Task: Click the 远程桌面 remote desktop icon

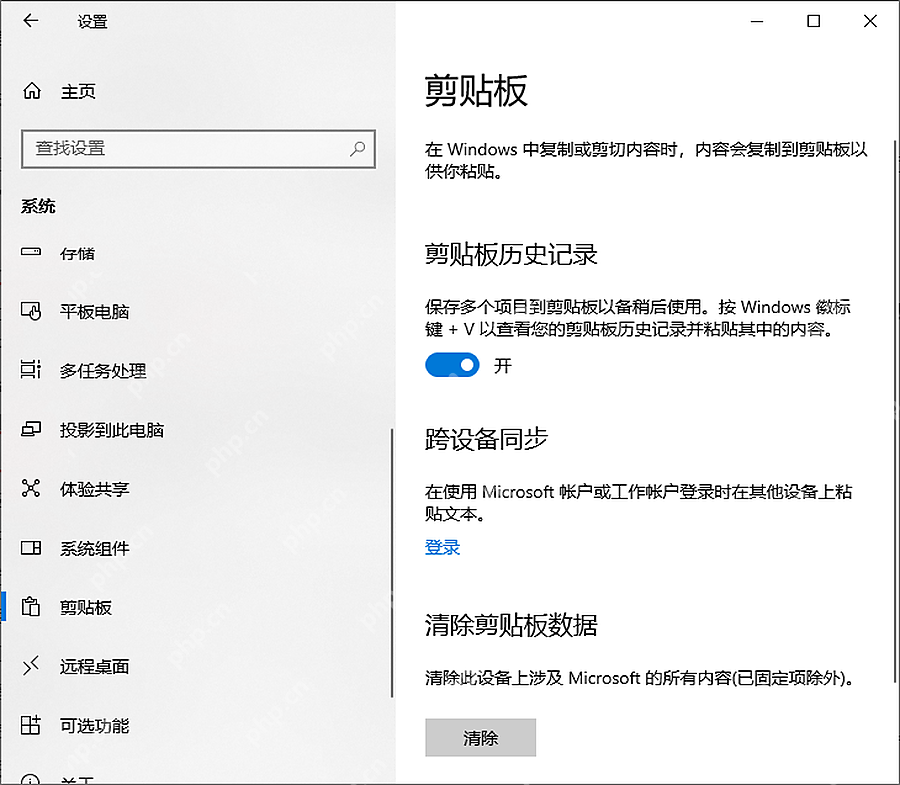Action: 31,666
